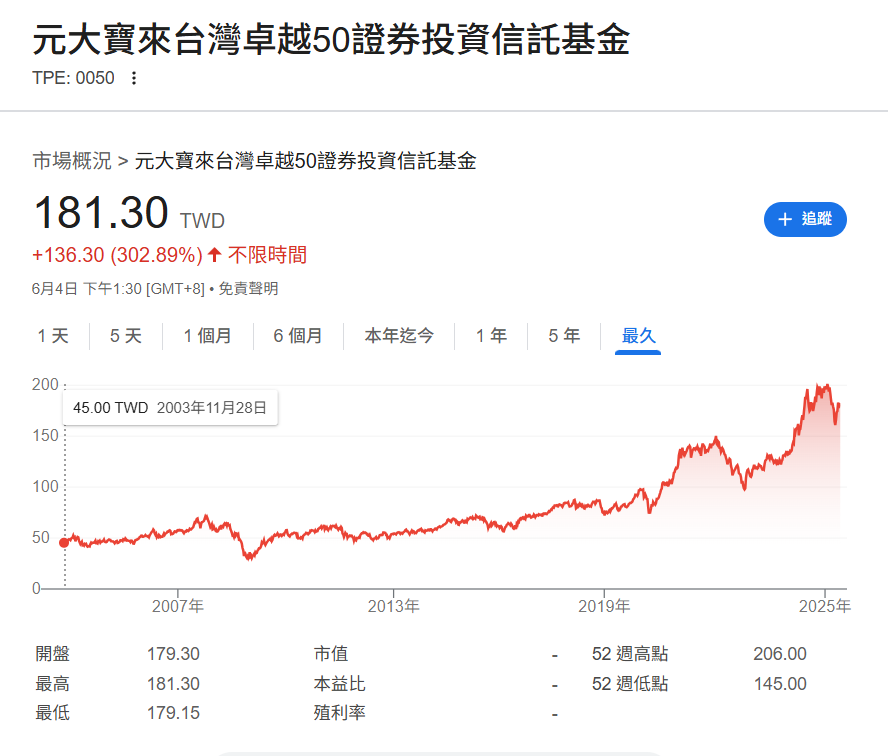888x756 pixels.
Task: Click the large page heading with the fund name
Action: (x=331, y=40)
